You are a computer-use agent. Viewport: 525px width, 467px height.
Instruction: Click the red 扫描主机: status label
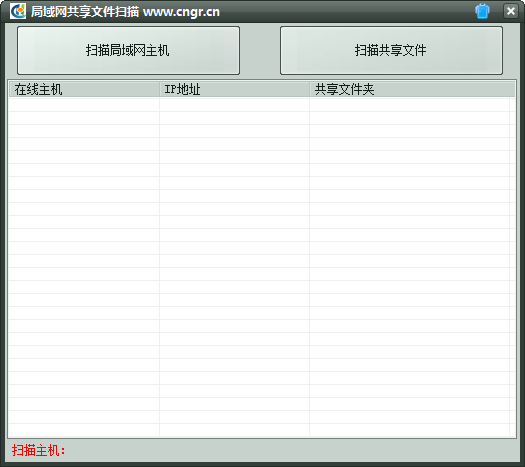click(39, 450)
